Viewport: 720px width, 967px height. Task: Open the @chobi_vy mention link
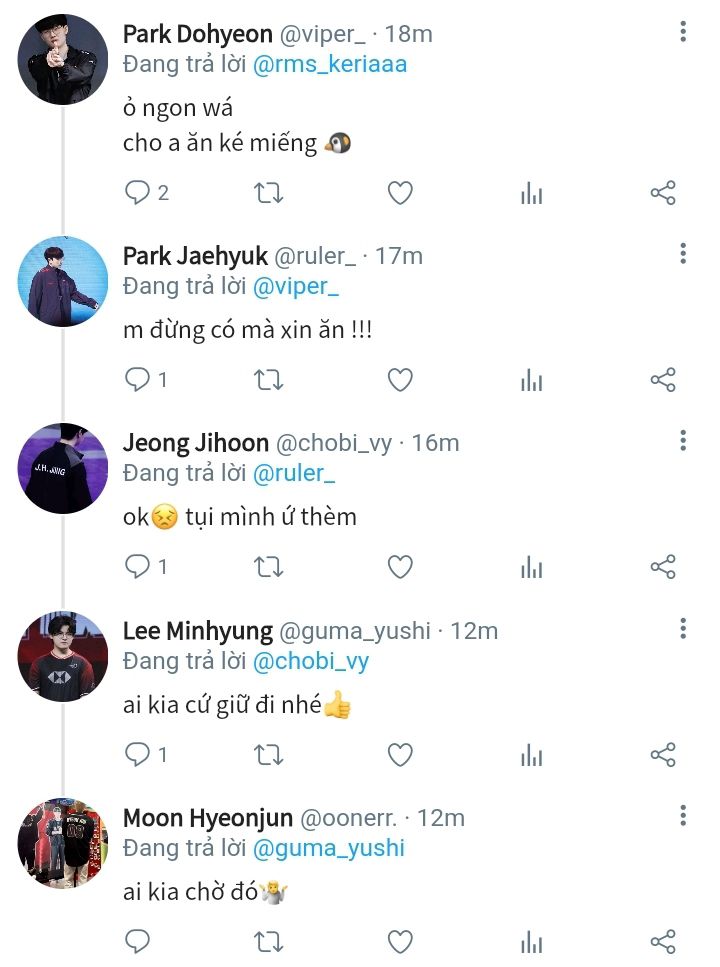click(311, 661)
